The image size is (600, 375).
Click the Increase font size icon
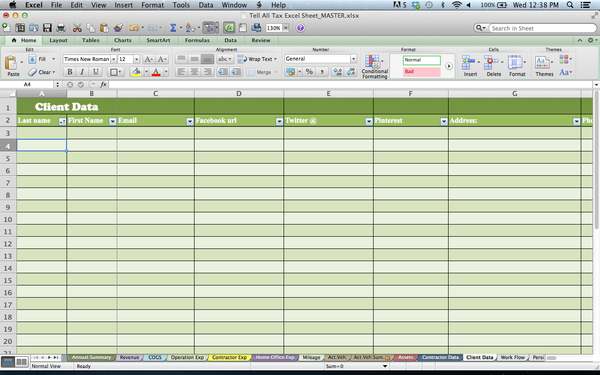click(x=148, y=59)
